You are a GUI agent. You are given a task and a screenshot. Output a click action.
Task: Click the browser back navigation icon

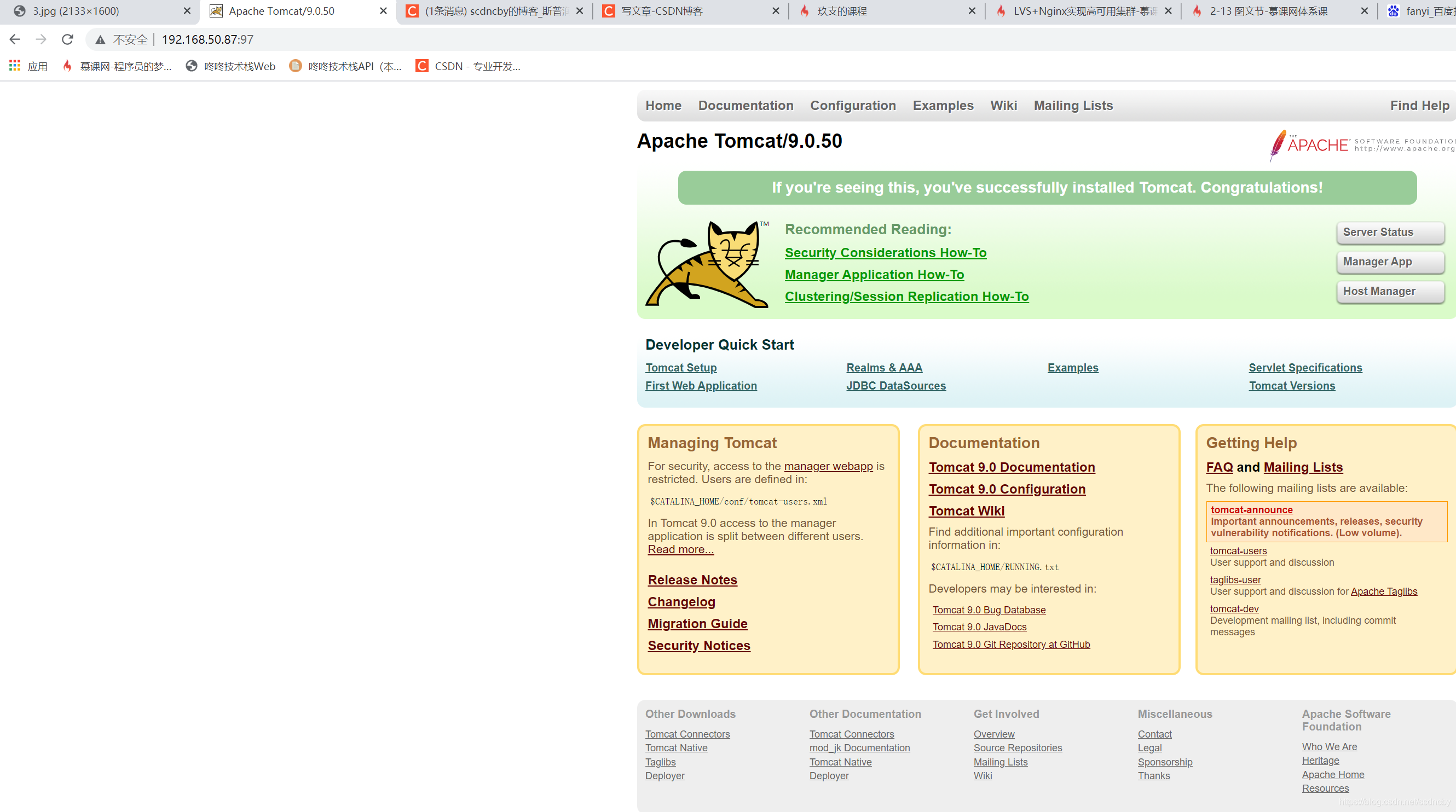[16, 39]
